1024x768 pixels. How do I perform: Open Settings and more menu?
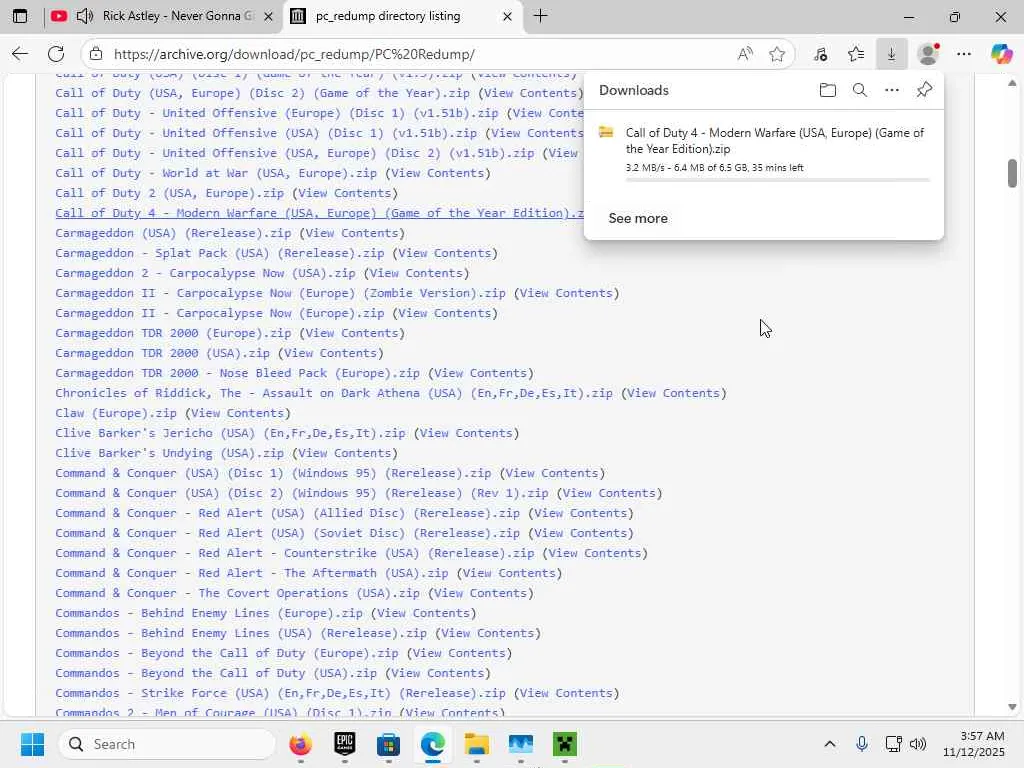tap(964, 54)
